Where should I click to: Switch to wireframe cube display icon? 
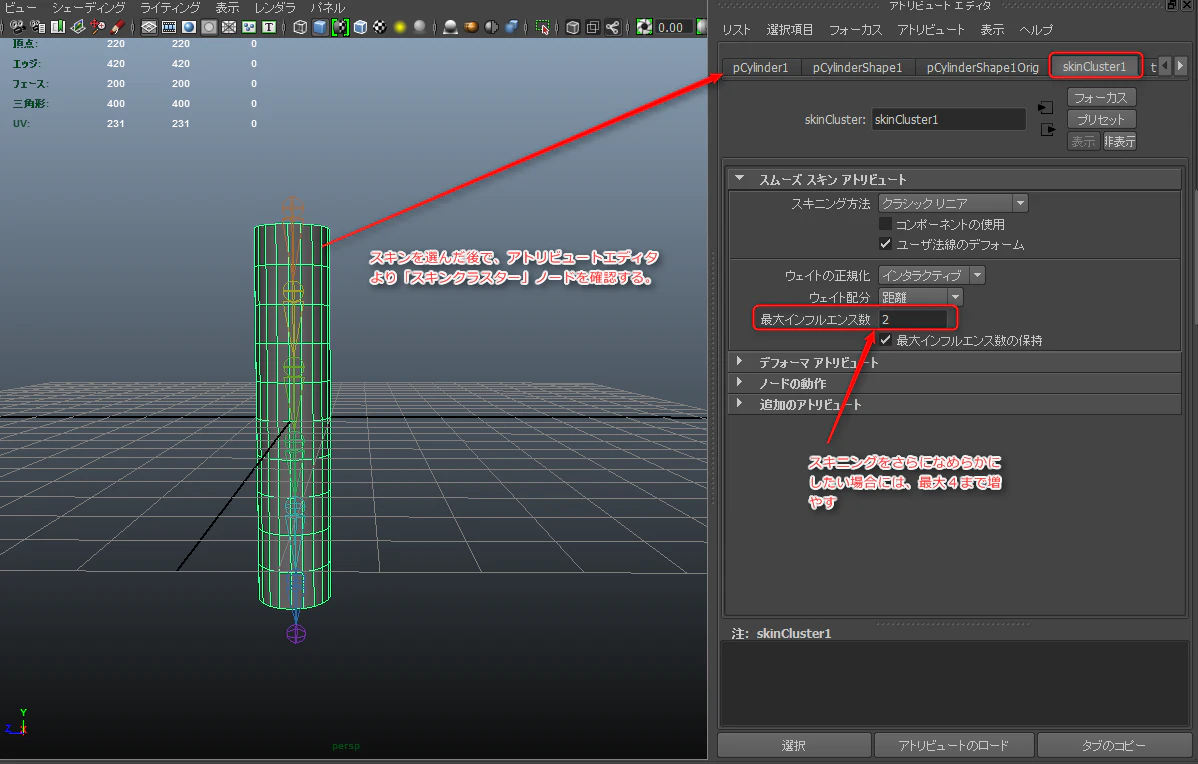(300, 28)
